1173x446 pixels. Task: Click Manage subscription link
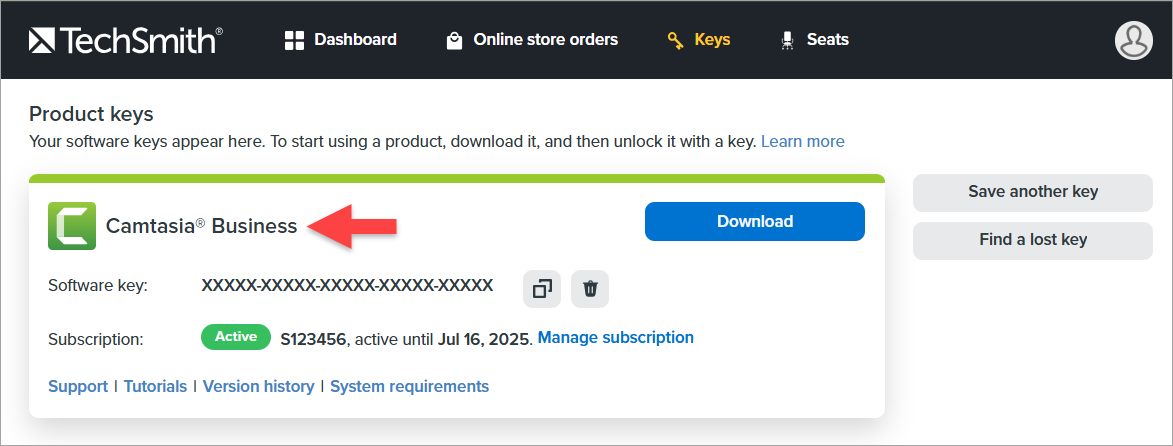[615, 338]
